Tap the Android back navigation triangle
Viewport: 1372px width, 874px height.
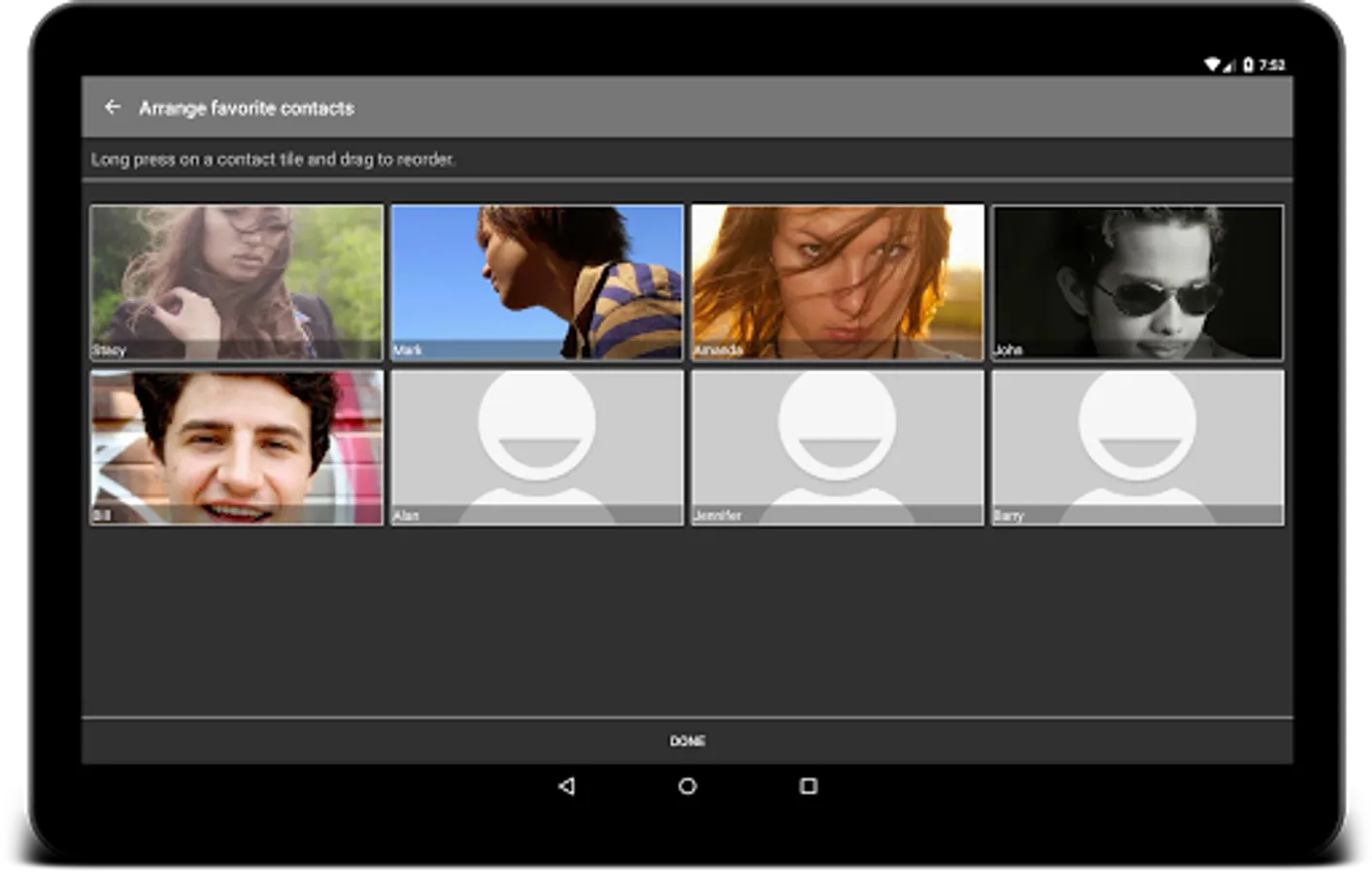tap(567, 786)
